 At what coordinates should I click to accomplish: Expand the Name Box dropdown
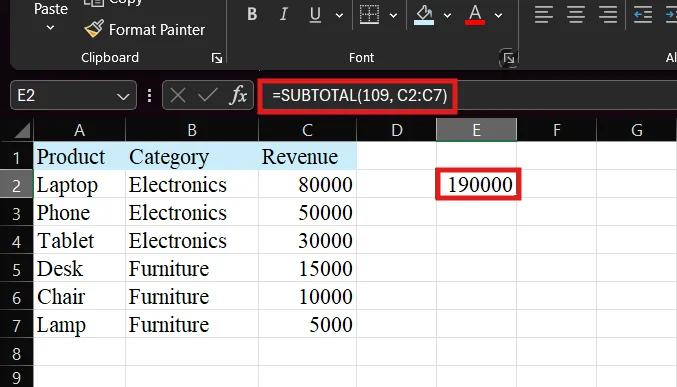point(123,95)
